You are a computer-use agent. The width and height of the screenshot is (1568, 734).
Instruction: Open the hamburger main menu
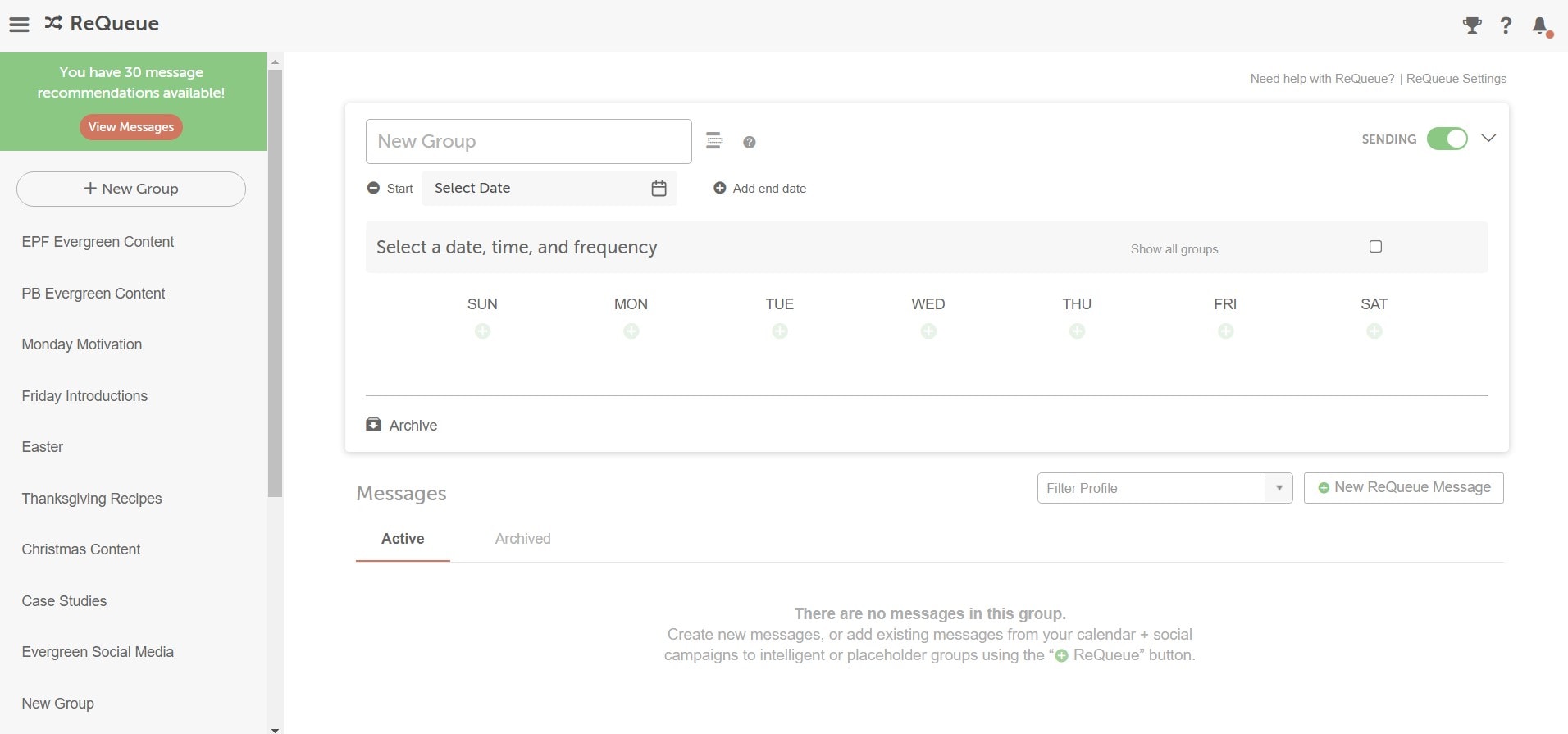pyautogui.click(x=19, y=25)
